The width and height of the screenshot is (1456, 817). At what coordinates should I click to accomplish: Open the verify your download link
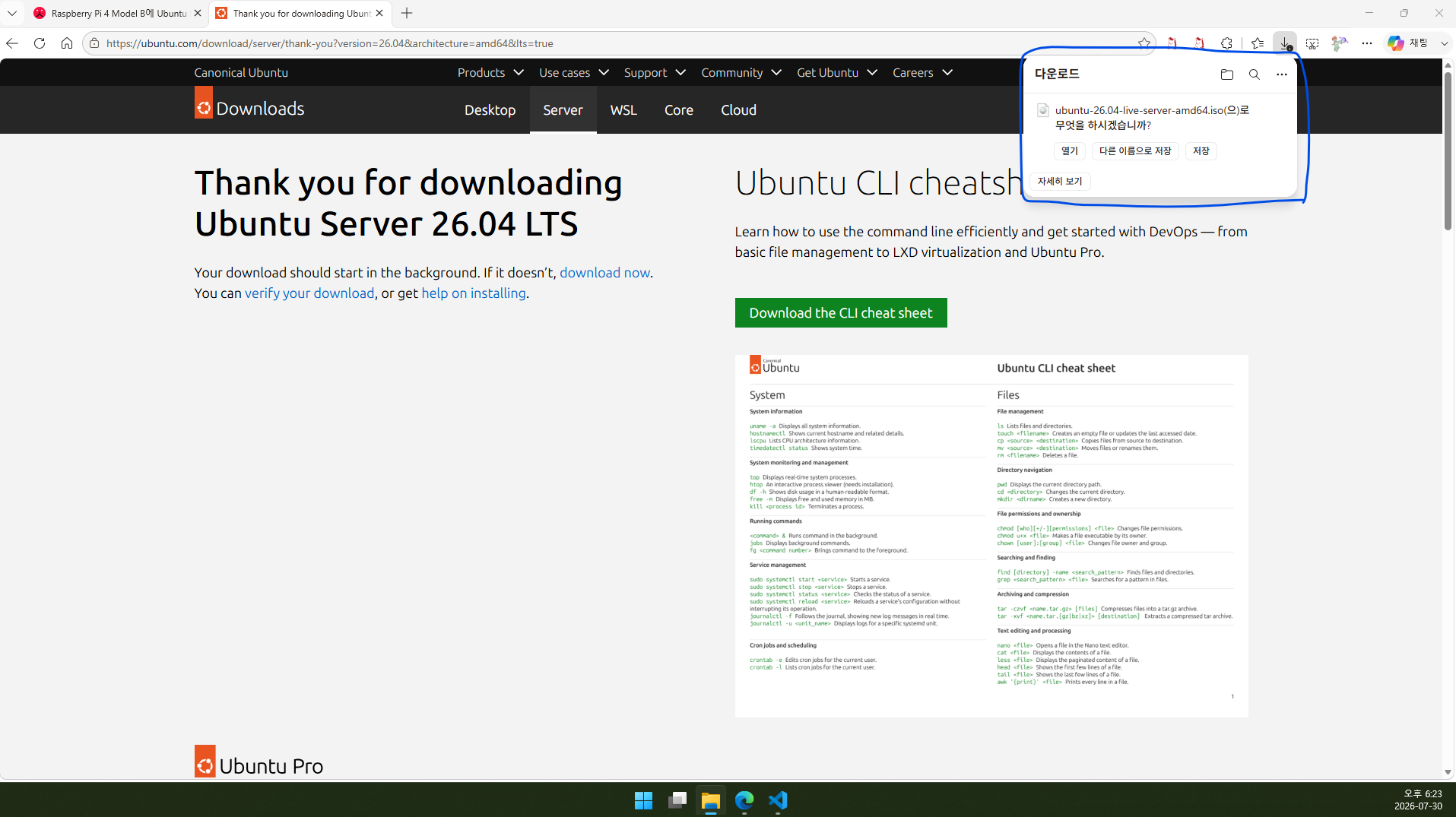tap(309, 293)
